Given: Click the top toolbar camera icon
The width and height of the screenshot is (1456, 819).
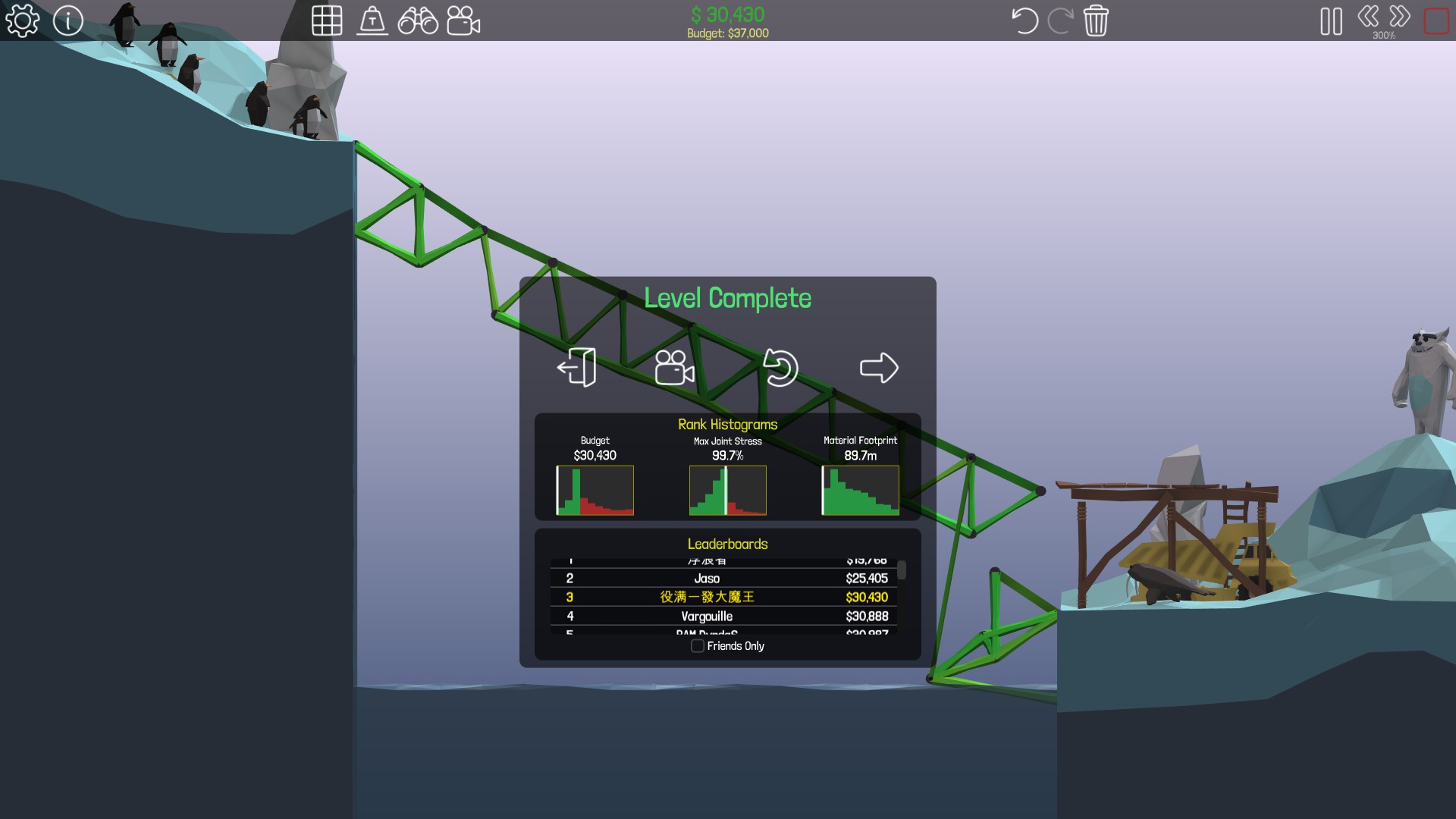Looking at the screenshot, I should point(463,20).
